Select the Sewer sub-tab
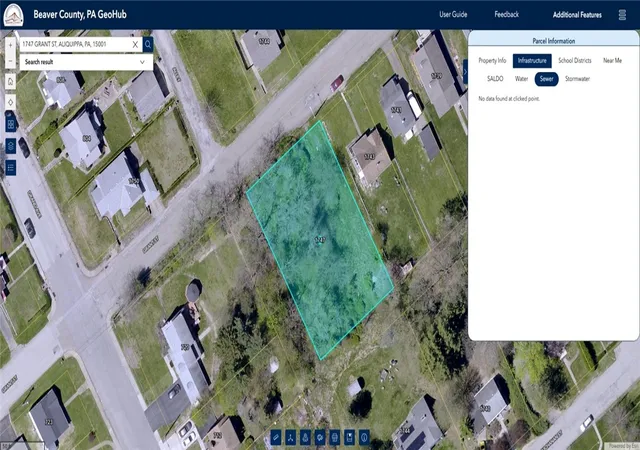This screenshot has width=640, height=450. click(547, 79)
